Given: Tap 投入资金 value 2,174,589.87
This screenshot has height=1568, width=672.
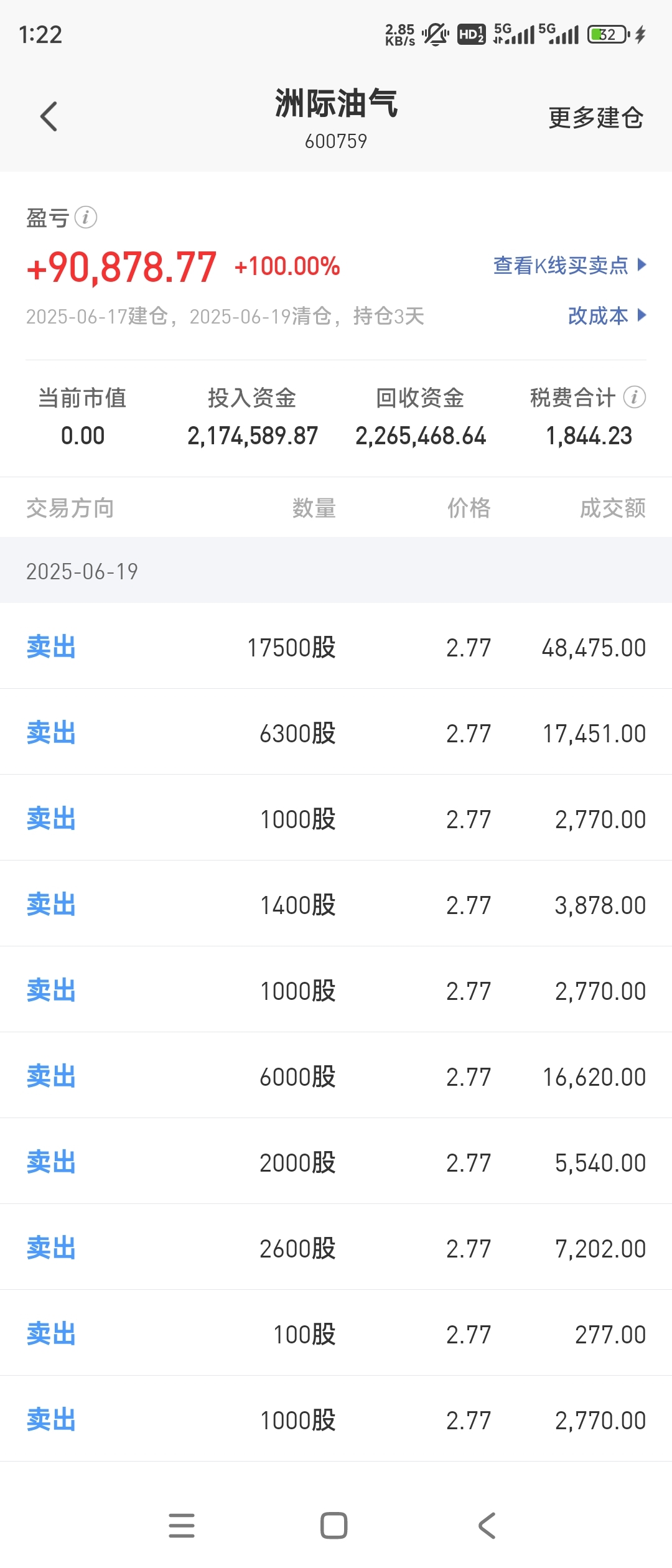Looking at the screenshot, I should [x=253, y=436].
